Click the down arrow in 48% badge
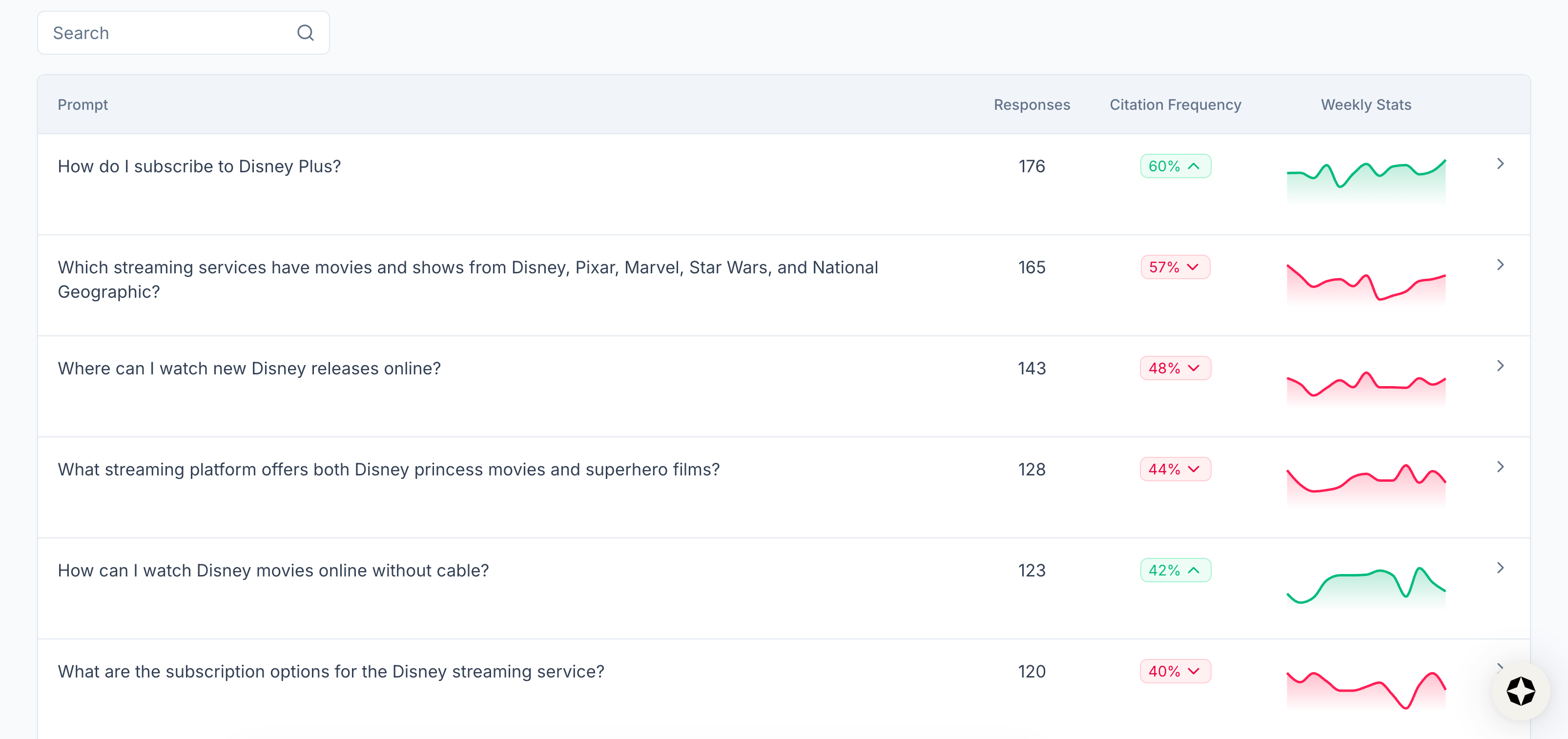The height and width of the screenshot is (739, 1568). [1193, 369]
